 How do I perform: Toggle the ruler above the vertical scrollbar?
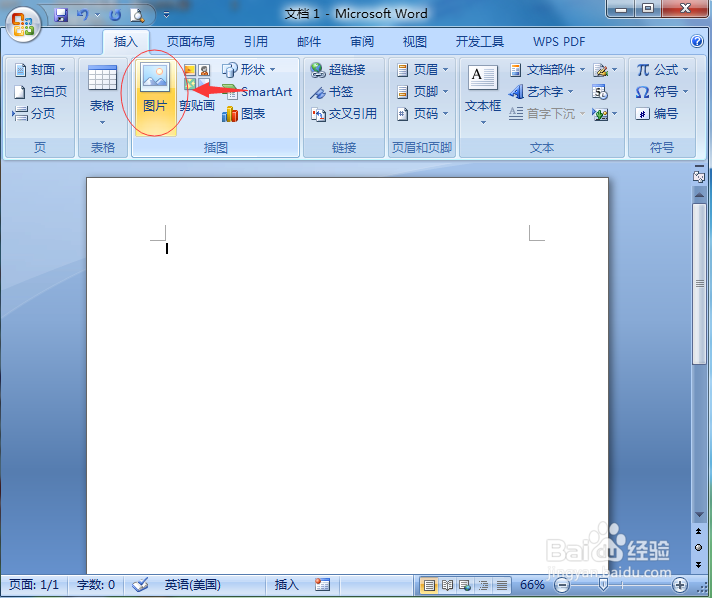tap(699, 175)
